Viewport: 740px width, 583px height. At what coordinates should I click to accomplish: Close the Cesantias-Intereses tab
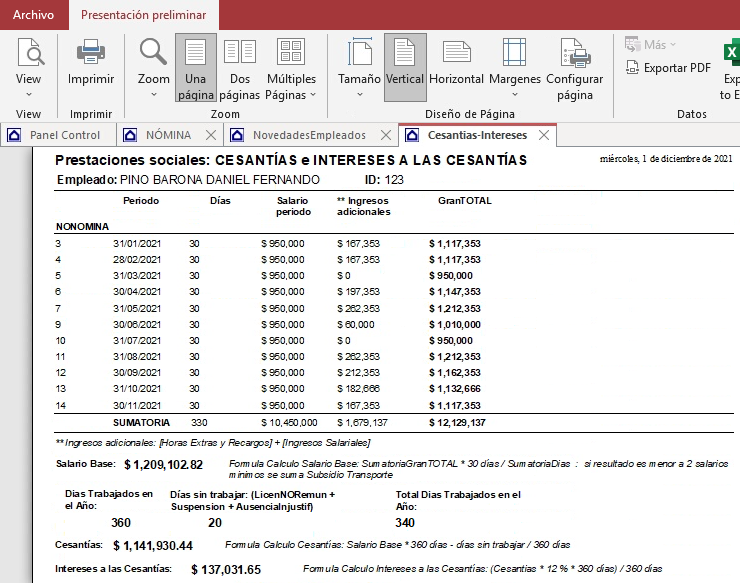(x=544, y=135)
